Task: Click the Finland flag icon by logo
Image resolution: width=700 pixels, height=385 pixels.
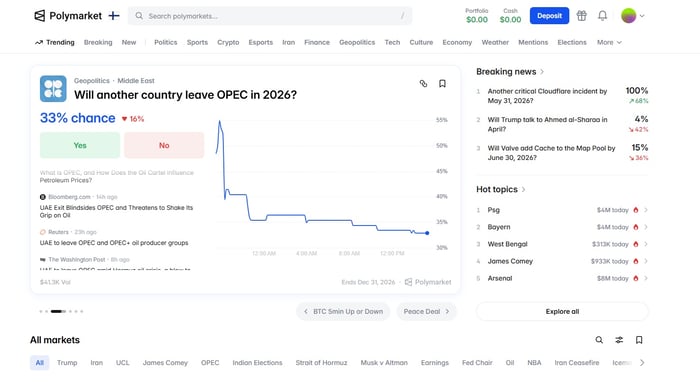Action: [x=114, y=16]
